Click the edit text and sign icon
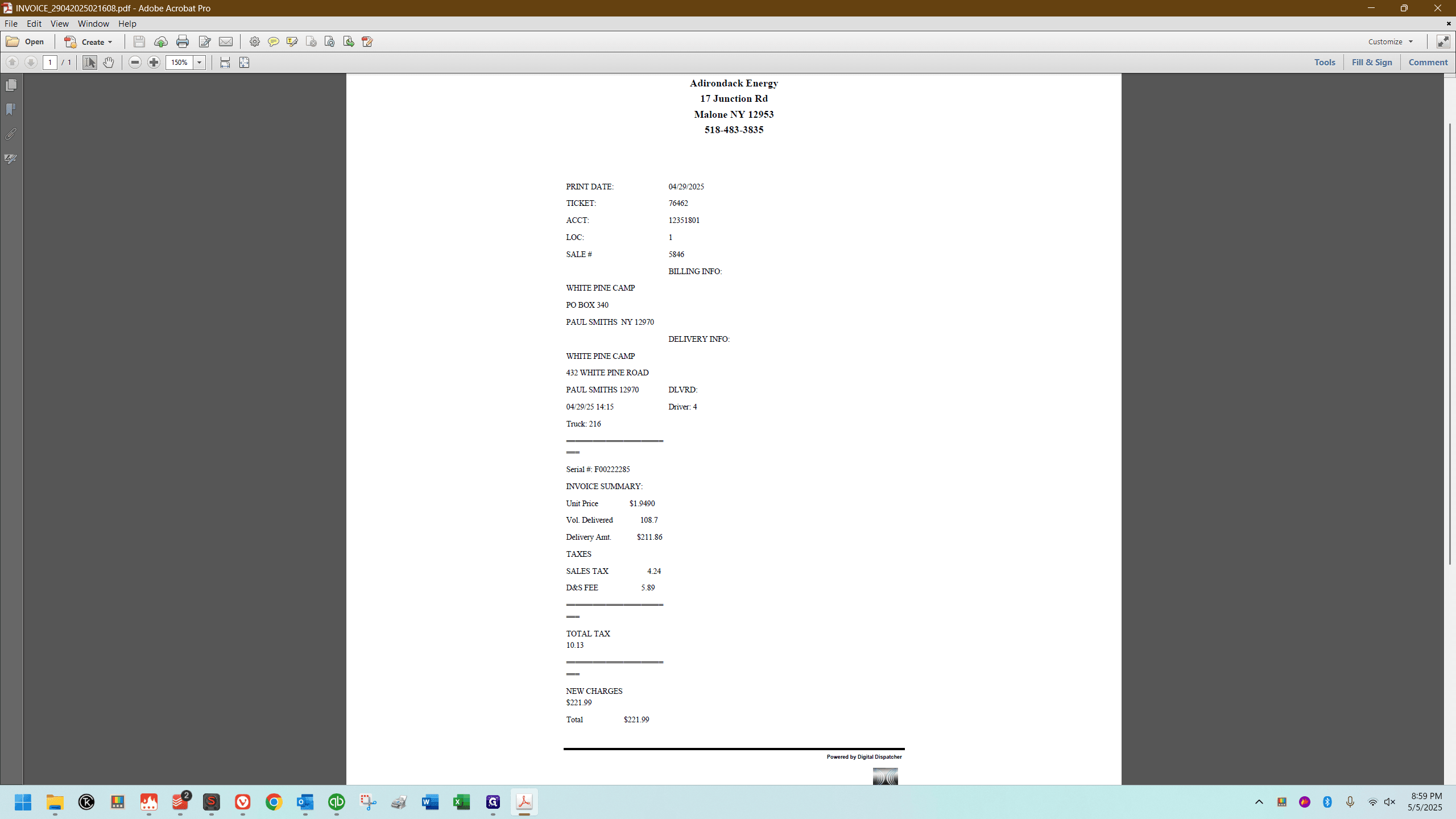Screen dimensions: 1456x819 point(205,42)
